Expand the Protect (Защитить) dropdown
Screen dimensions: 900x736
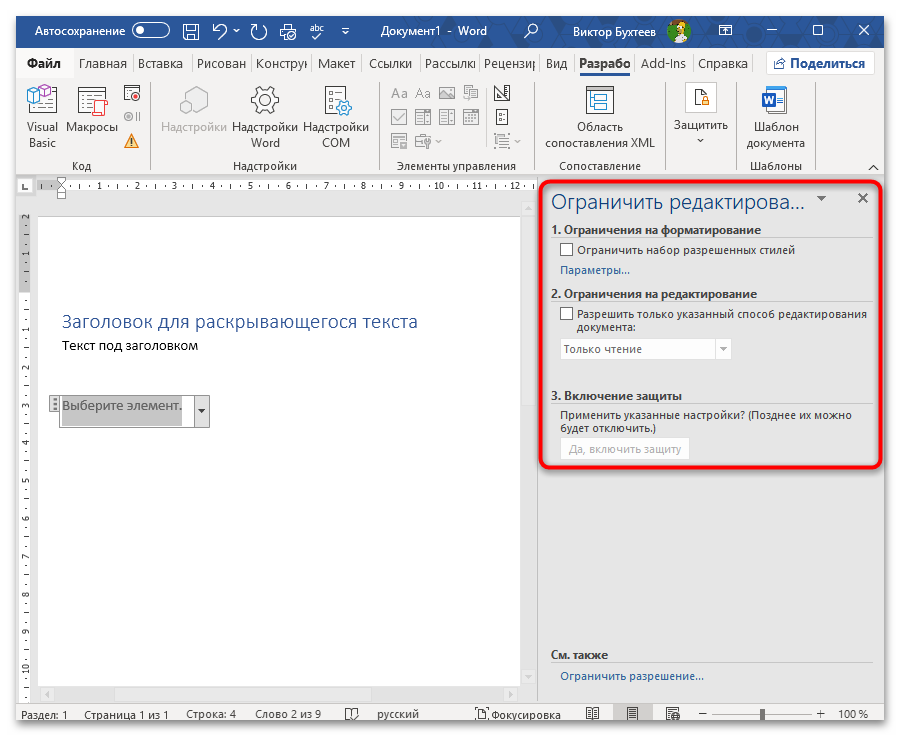click(x=700, y=140)
